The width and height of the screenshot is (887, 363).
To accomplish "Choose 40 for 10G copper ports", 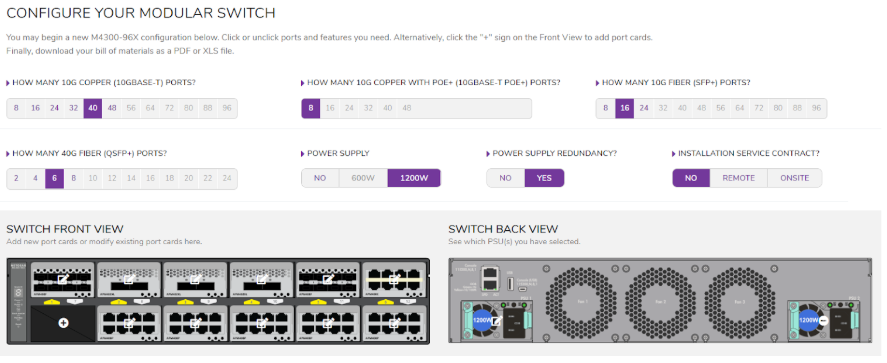I will pyautogui.click(x=93, y=109).
